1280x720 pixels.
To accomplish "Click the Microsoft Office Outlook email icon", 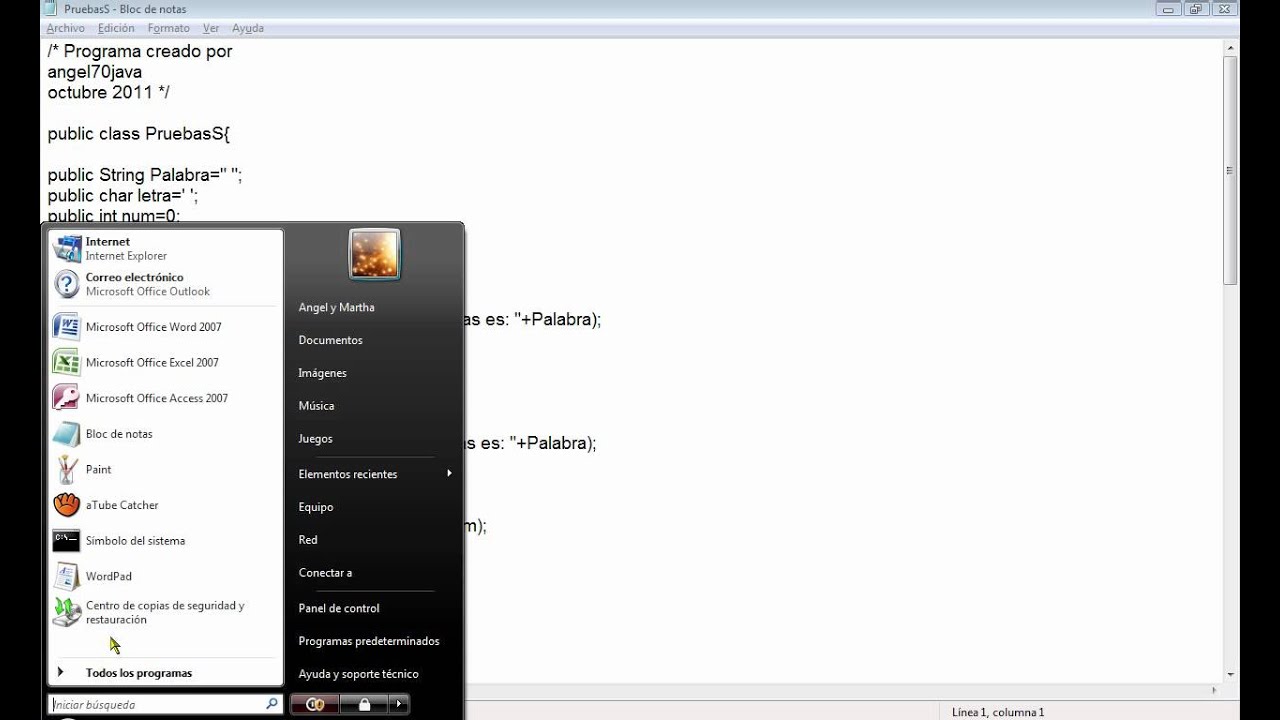I will [67, 284].
